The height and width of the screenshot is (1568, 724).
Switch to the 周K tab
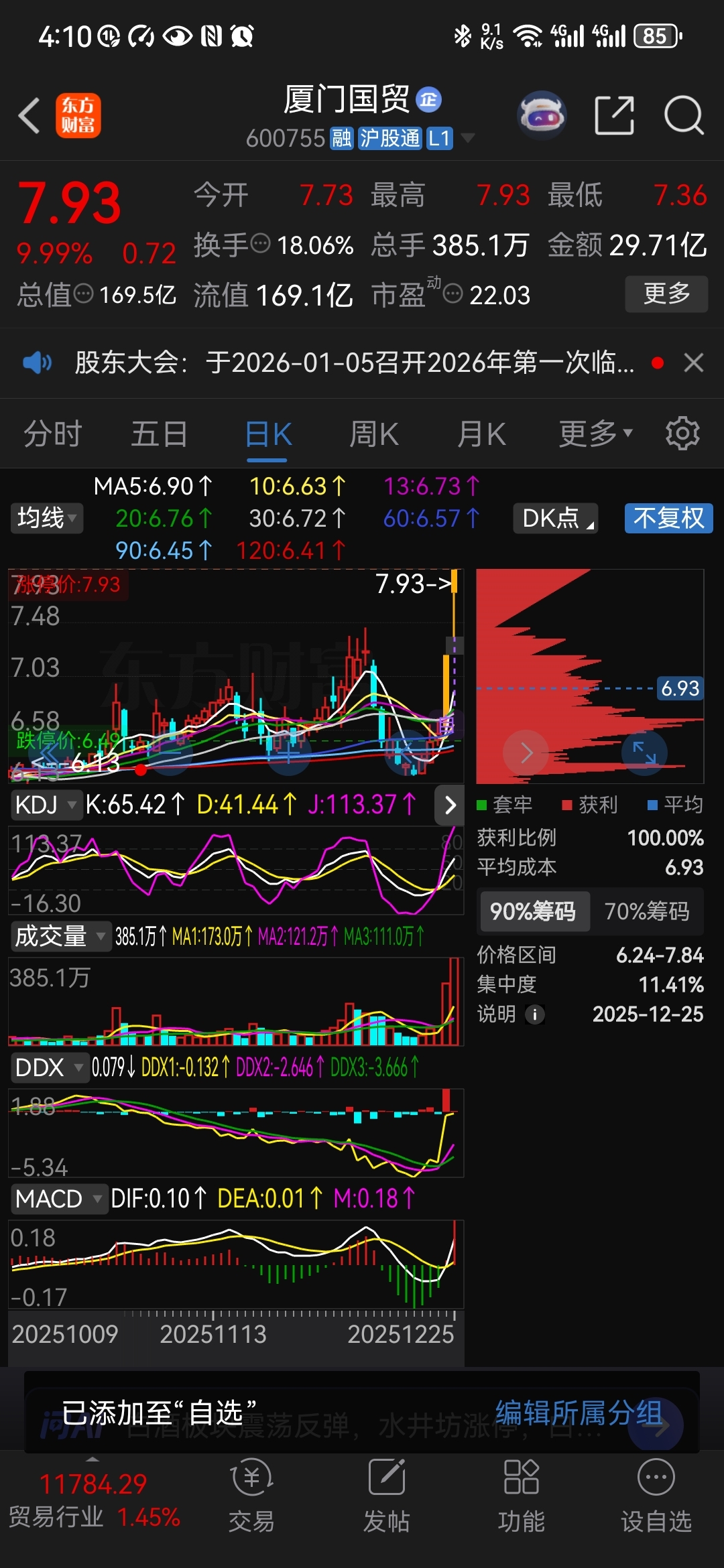[374, 434]
